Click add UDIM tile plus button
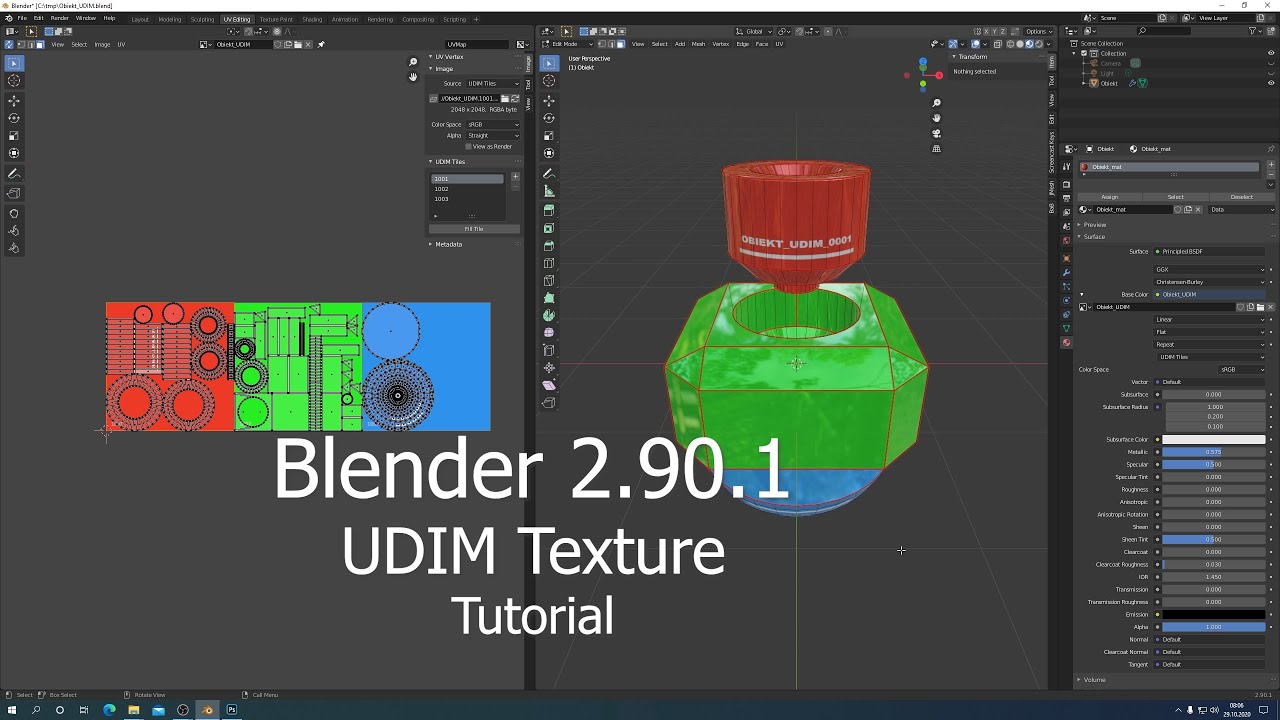The height and width of the screenshot is (720, 1280). (x=515, y=178)
